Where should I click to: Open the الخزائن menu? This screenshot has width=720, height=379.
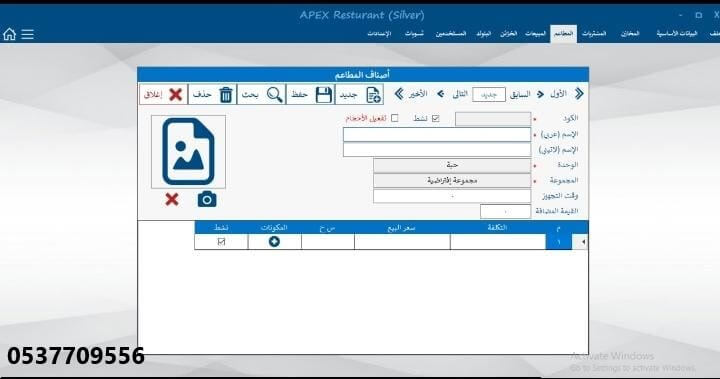(508, 34)
